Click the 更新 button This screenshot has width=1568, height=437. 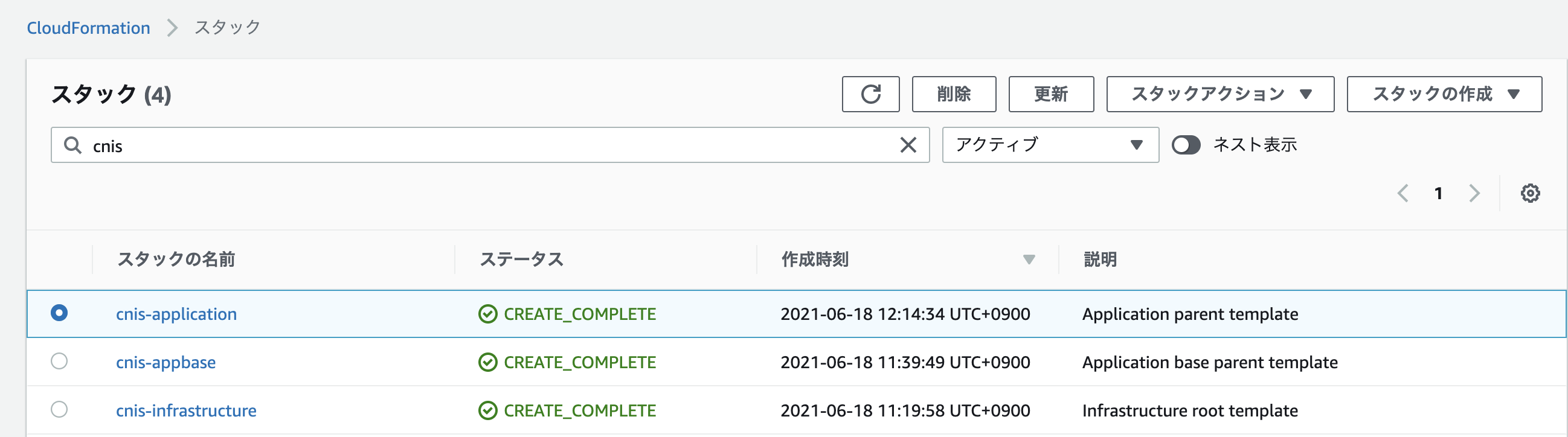pos(1050,94)
